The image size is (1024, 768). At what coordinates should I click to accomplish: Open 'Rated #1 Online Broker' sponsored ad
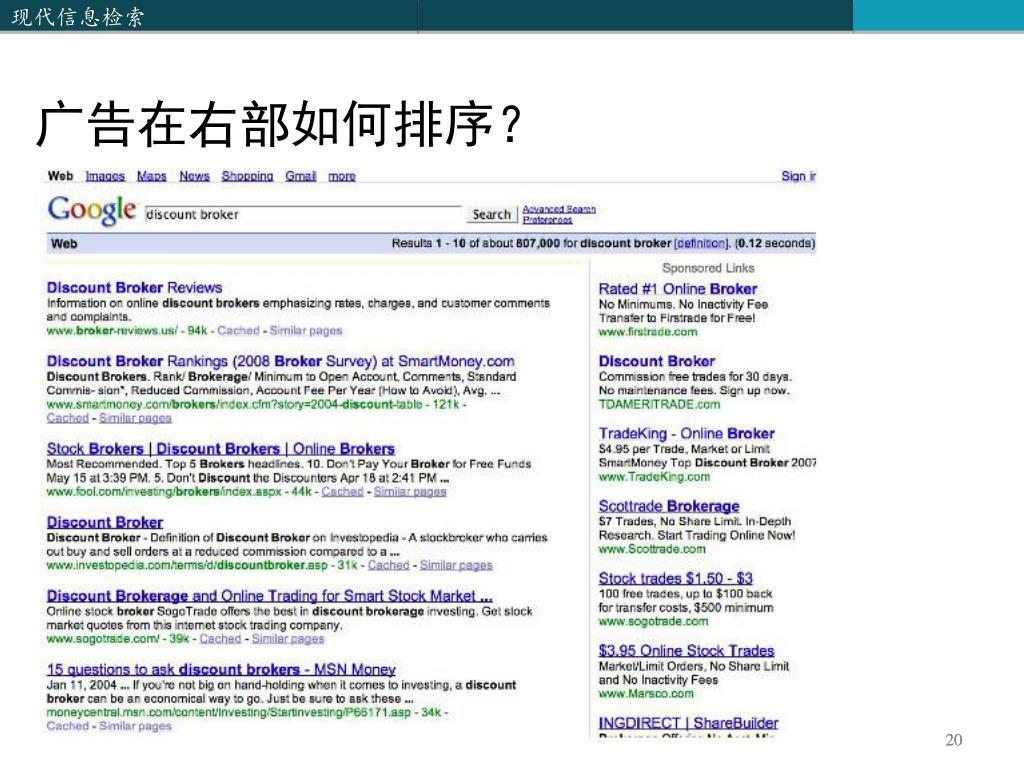(678, 289)
